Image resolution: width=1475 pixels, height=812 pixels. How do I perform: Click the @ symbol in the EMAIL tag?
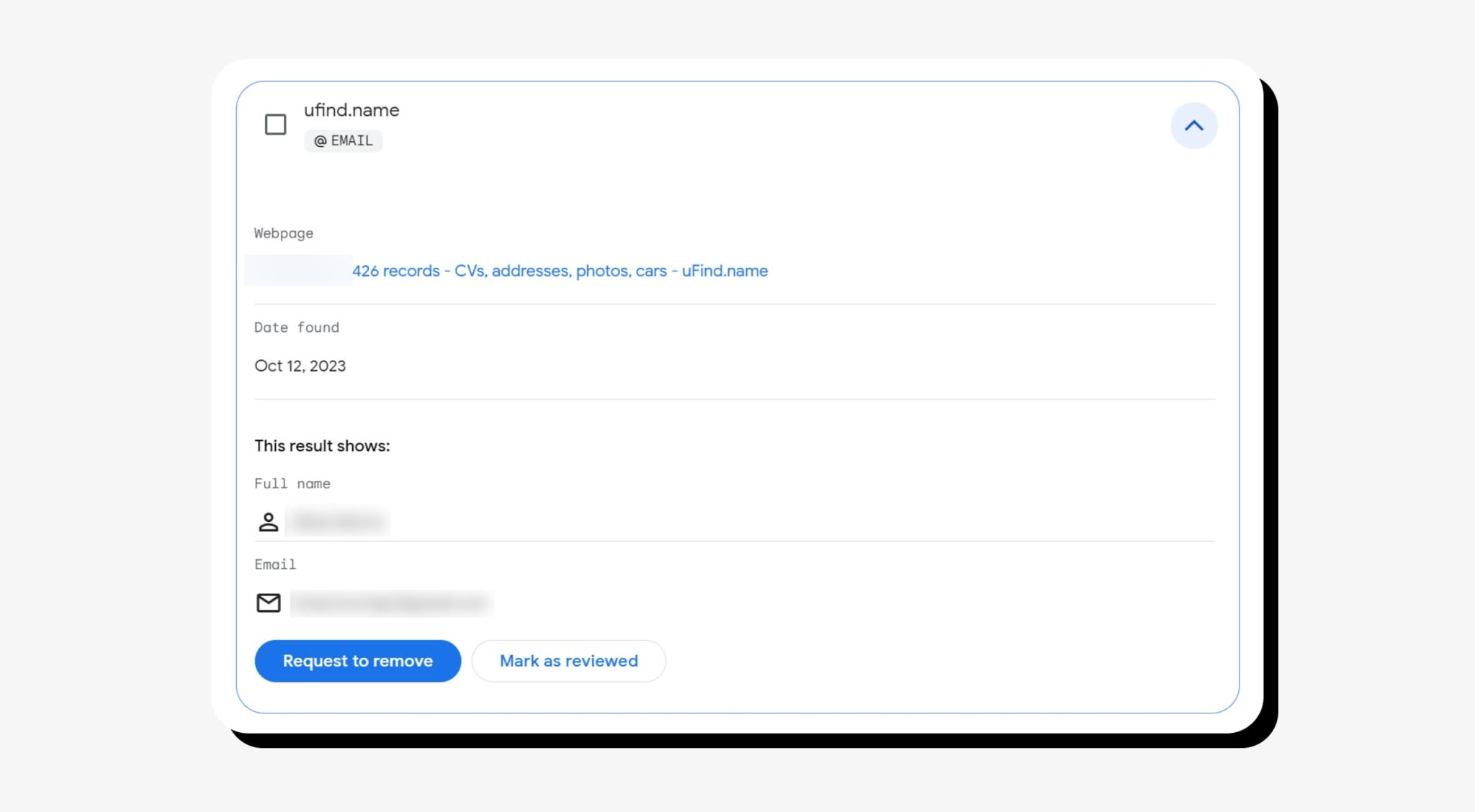click(x=320, y=140)
